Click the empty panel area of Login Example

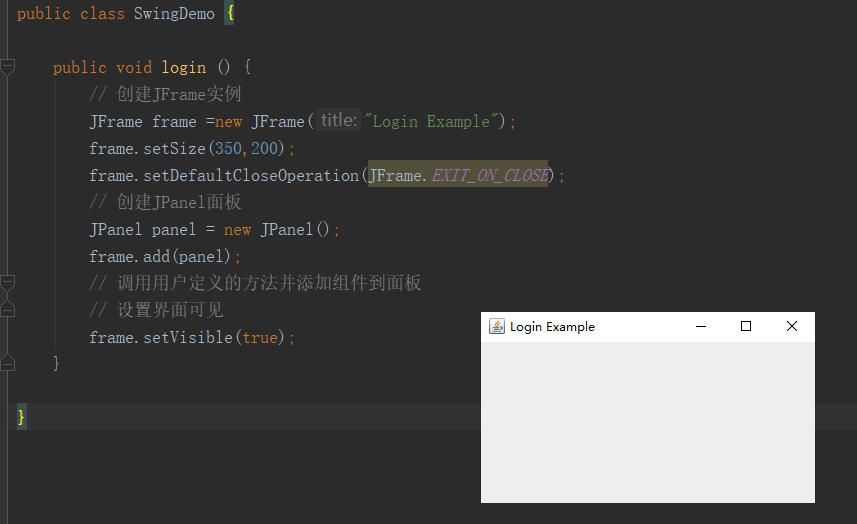tap(648, 422)
